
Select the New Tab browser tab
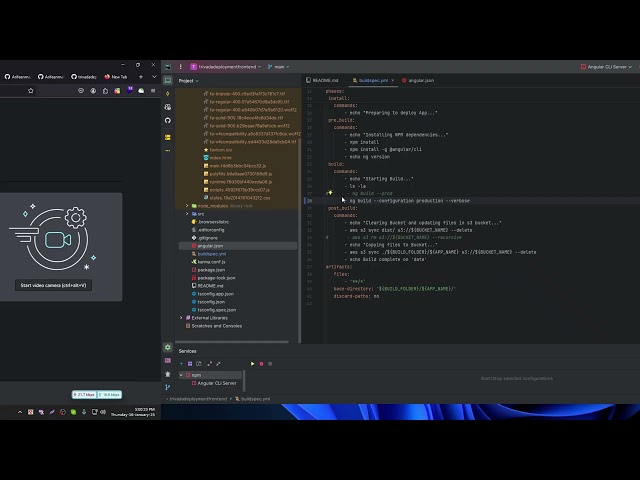click(x=116, y=77)
